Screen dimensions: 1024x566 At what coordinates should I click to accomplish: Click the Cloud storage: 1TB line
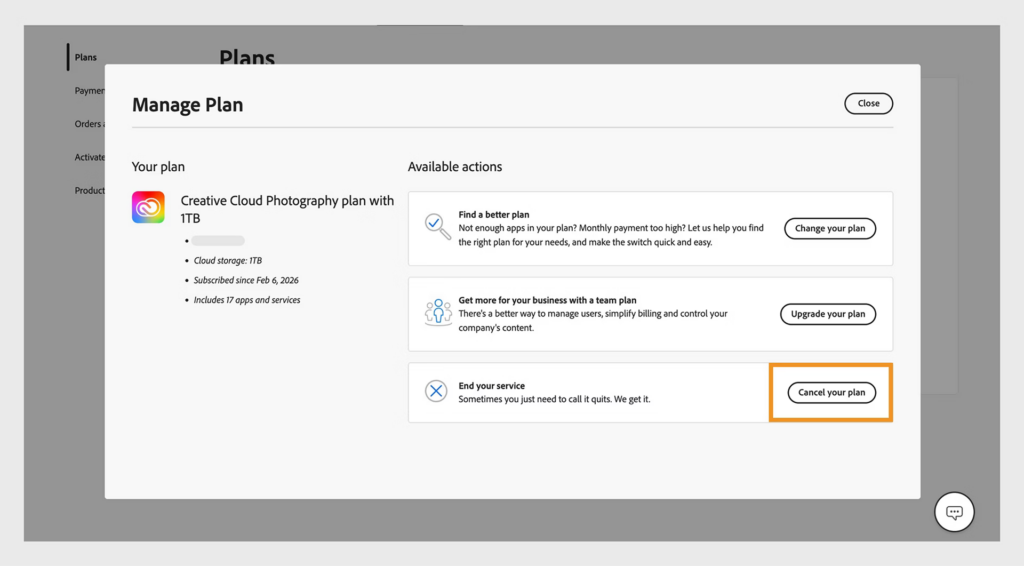point(228,260)
